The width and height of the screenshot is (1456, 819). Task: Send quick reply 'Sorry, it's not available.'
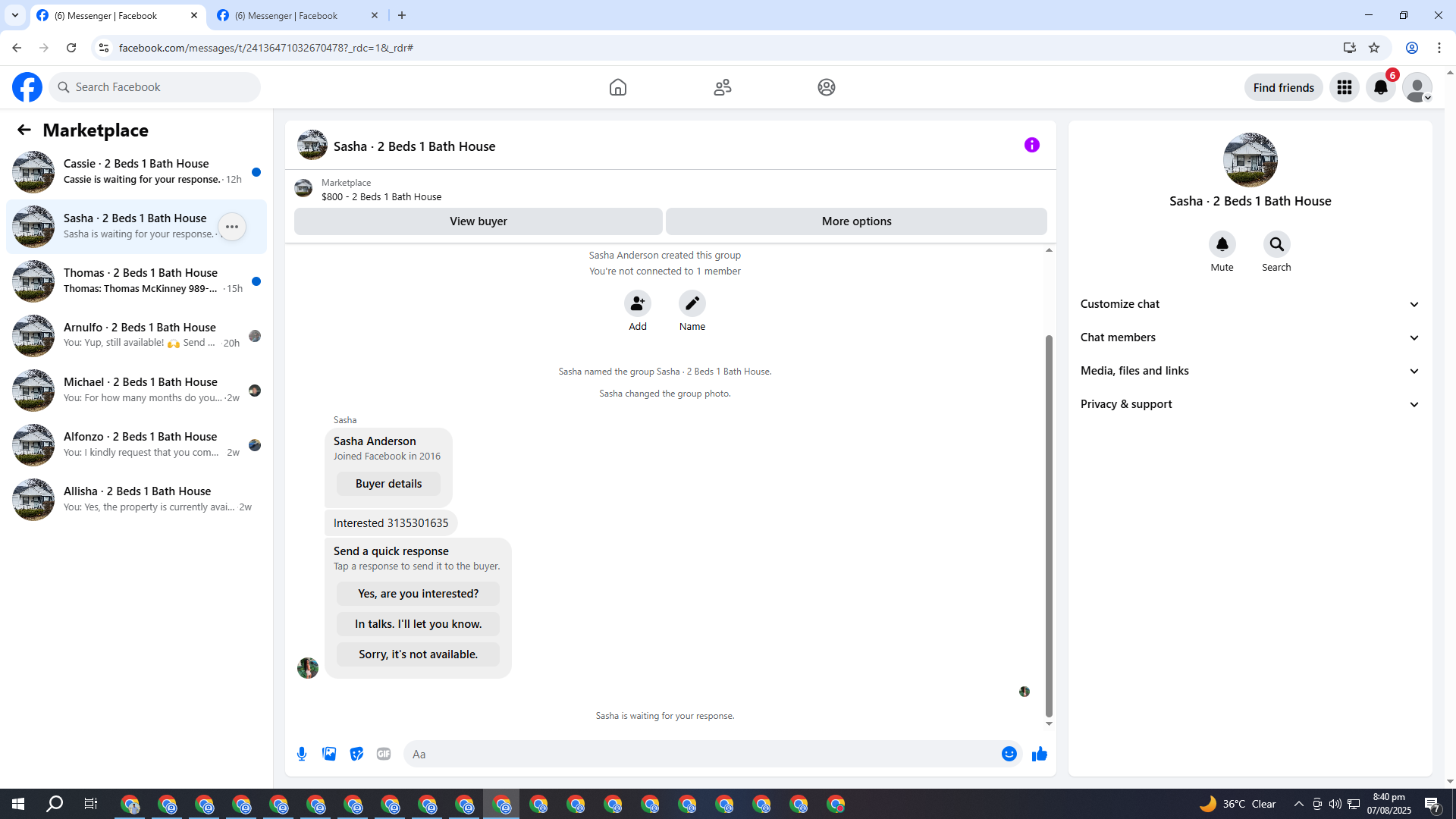(x=419, y=654)
